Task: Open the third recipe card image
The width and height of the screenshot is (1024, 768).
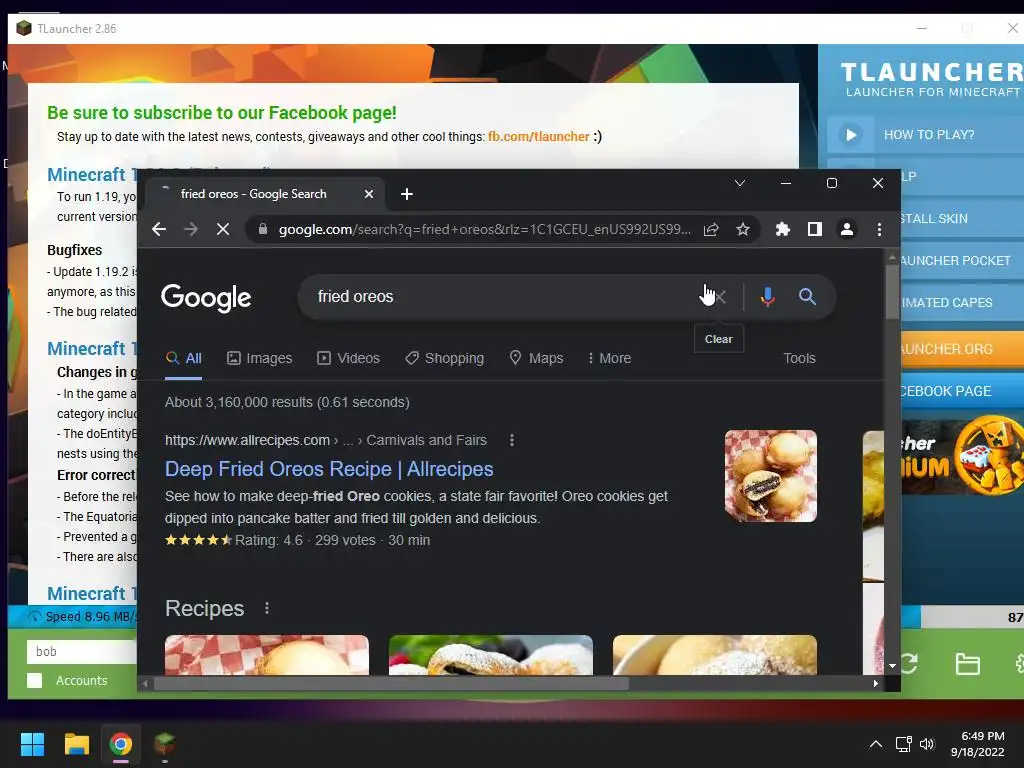Action: click(714, 654)
